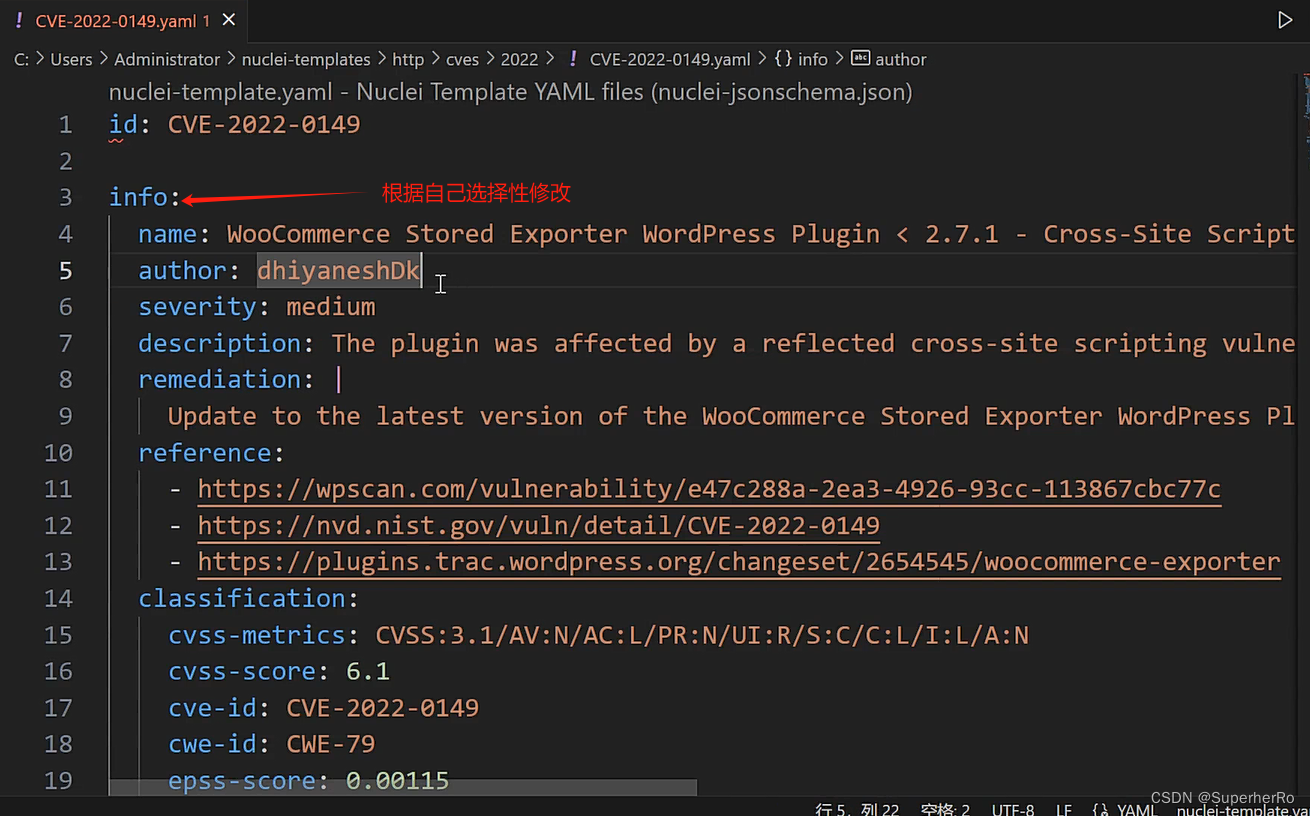
Task: Click the author symbol breadcrumb
Action: (x=901, y=59)
